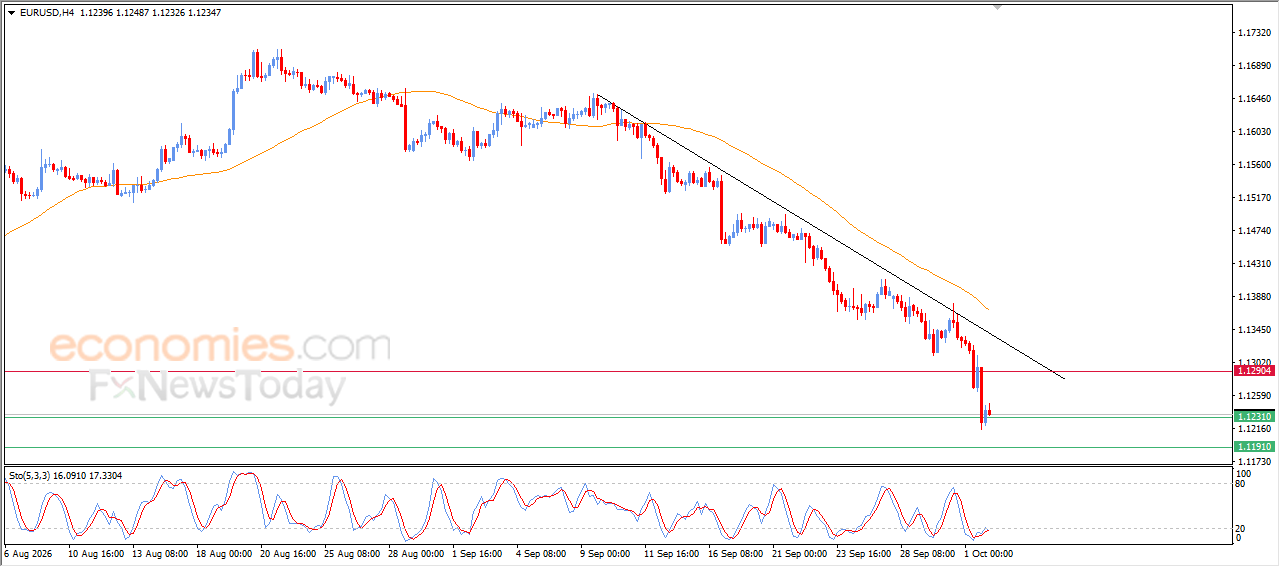Click the 1.16030 price scale label
This screenshot has width=1280, height=567.
click(x=1254, y=132)
